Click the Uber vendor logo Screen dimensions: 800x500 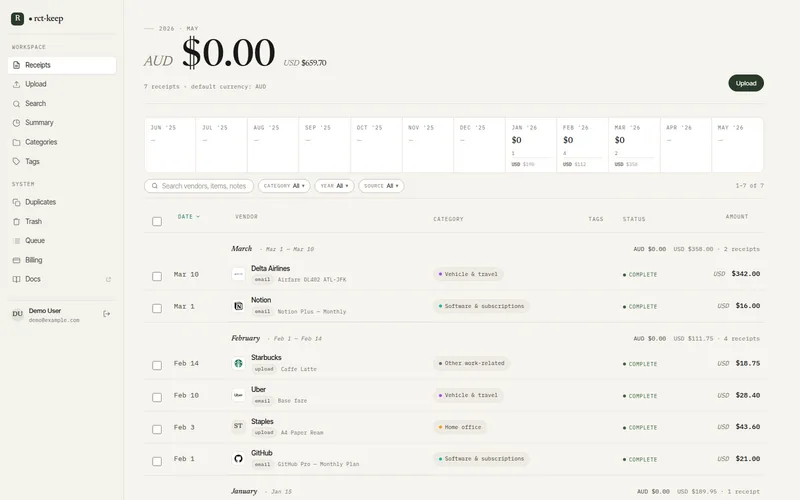238,395
